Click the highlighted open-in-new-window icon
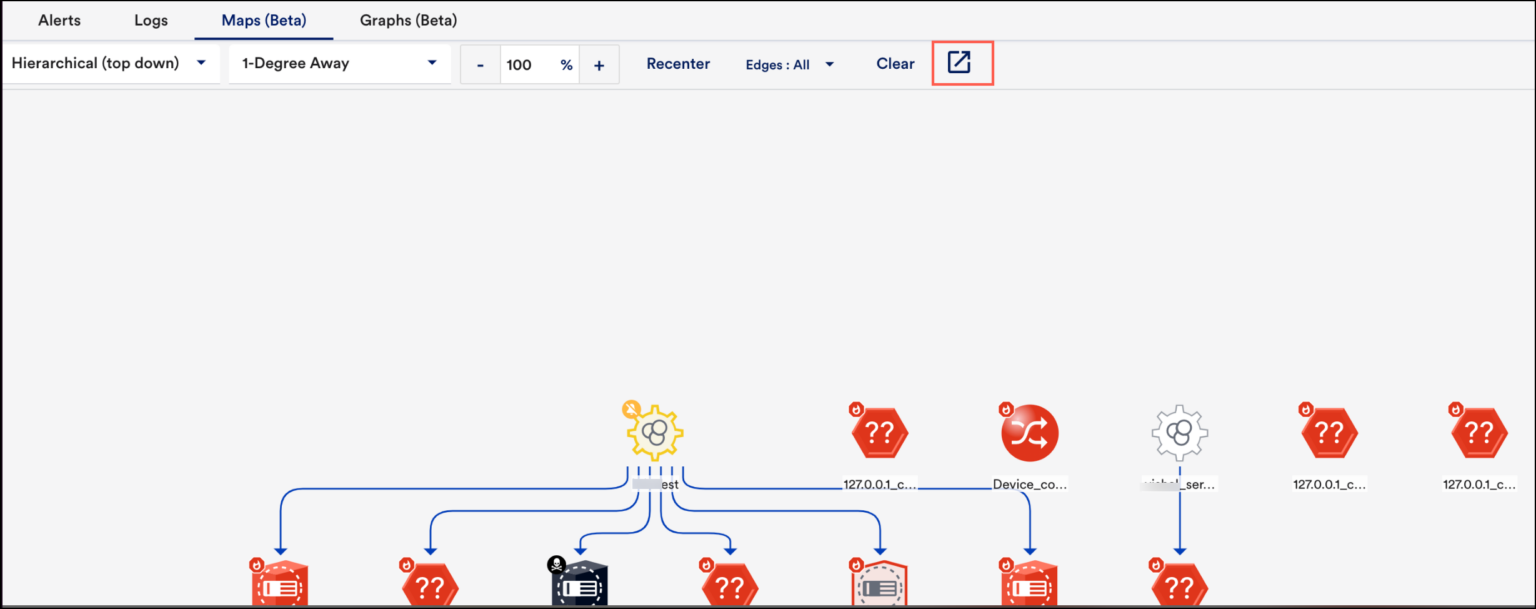The image size is (1536, 609). tap(961, 62)
